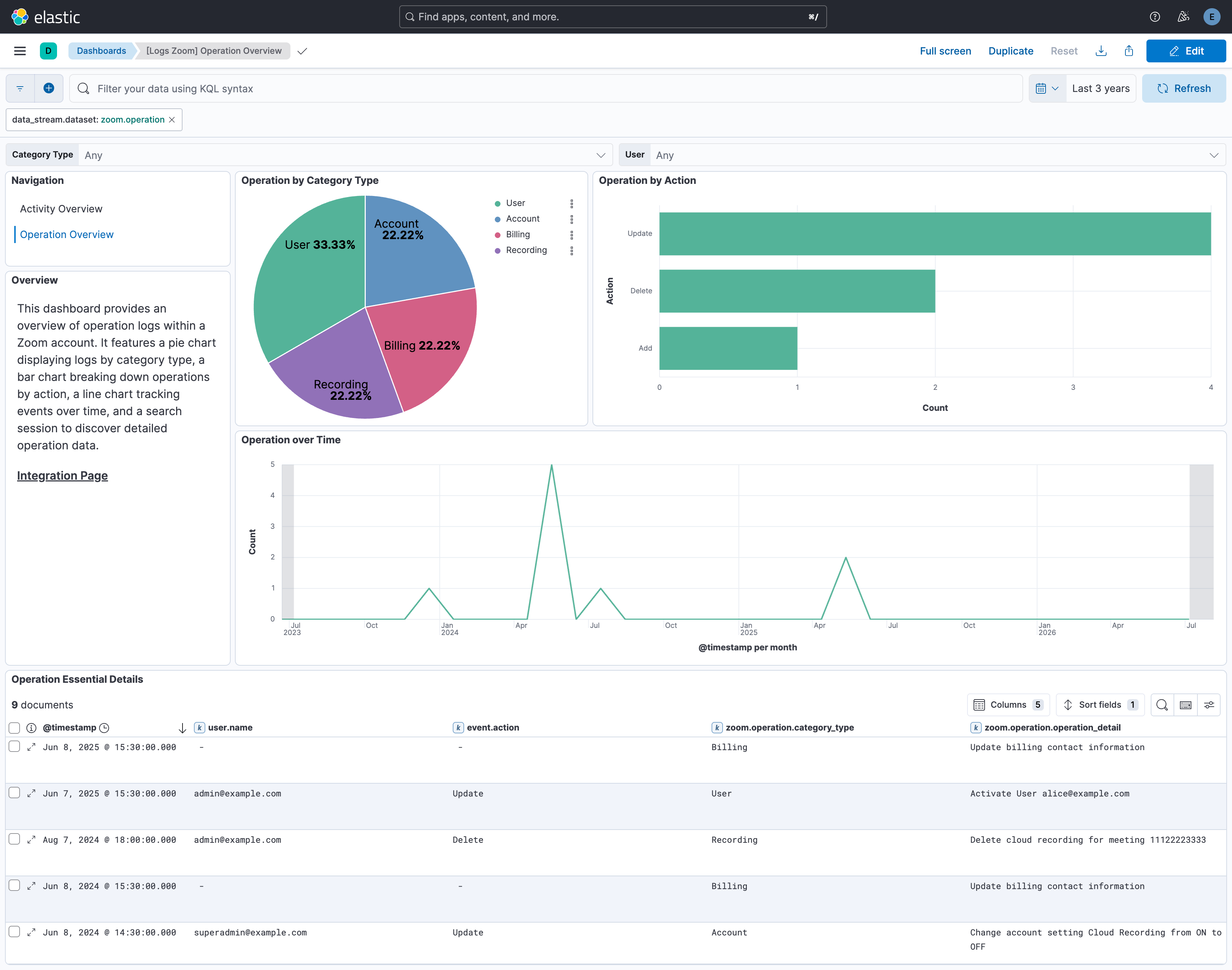Open the calendar quick time picker
This screenshot has height=970, width=1232.
coord(1047,89)
